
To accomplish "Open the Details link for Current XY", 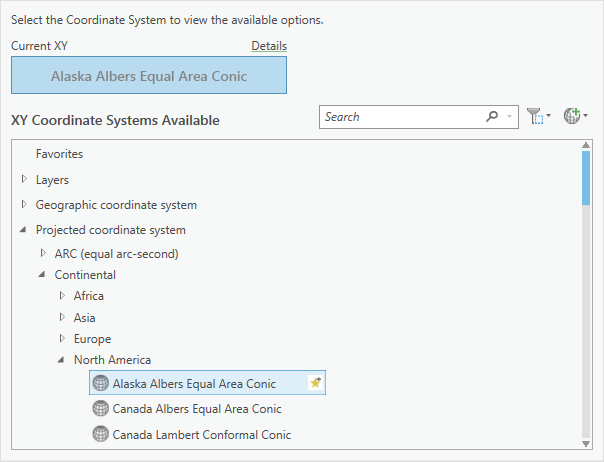I will [268, 46].
